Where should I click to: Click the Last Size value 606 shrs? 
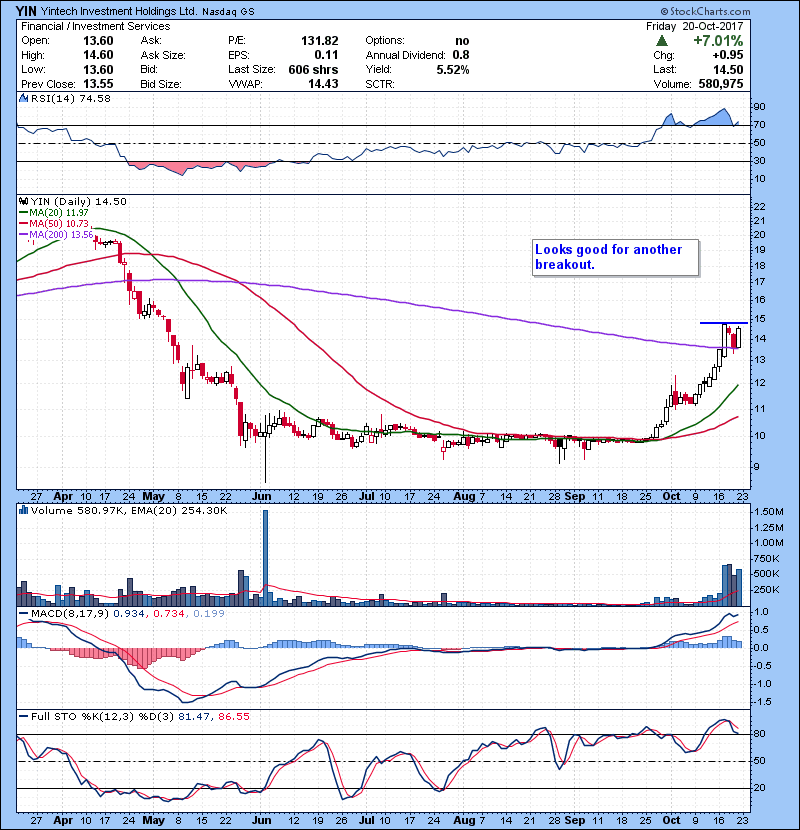tap(313, 69)
